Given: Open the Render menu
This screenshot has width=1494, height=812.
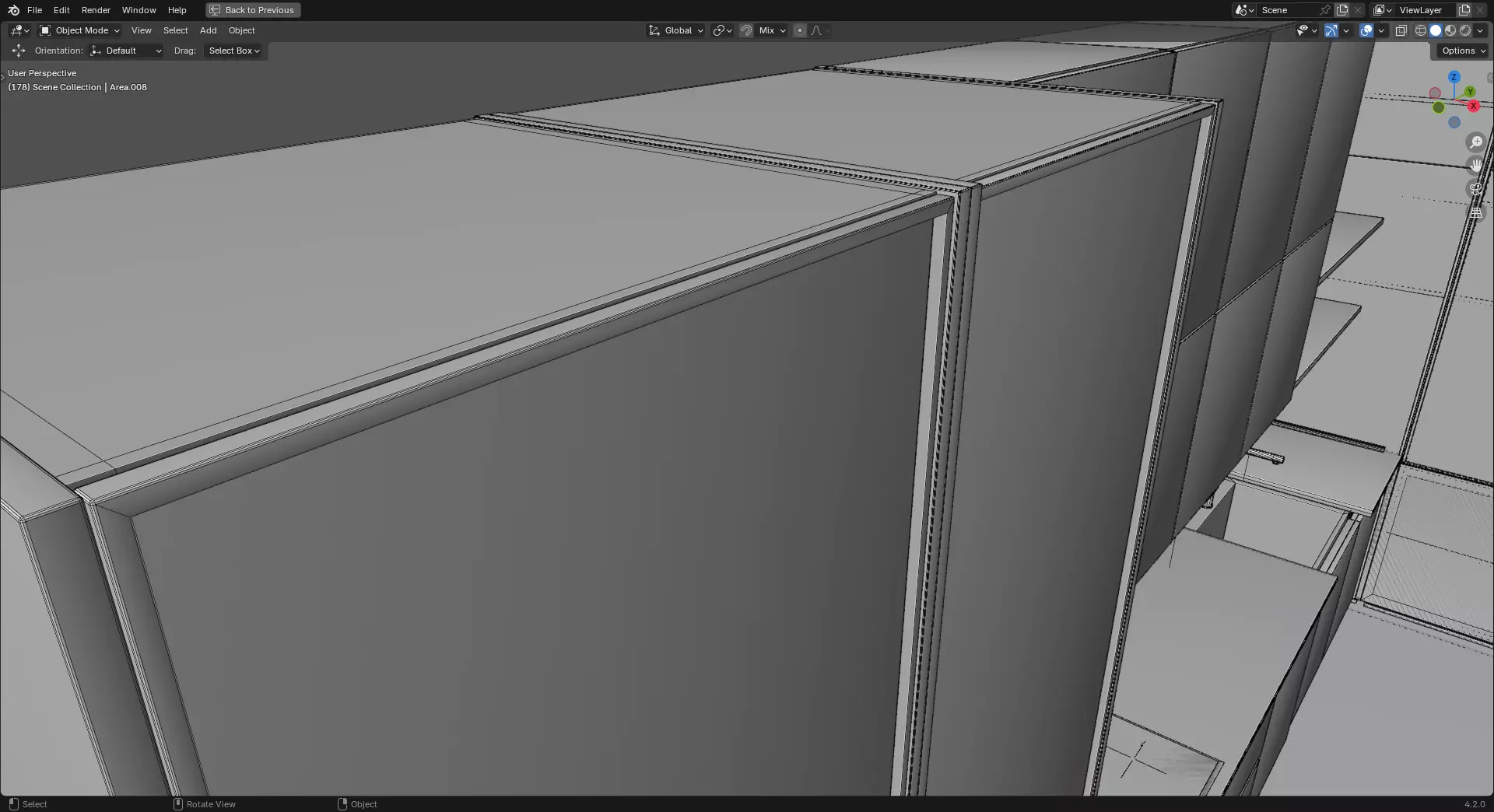Looking at the screenshot, I should click(x=96, y=10).
